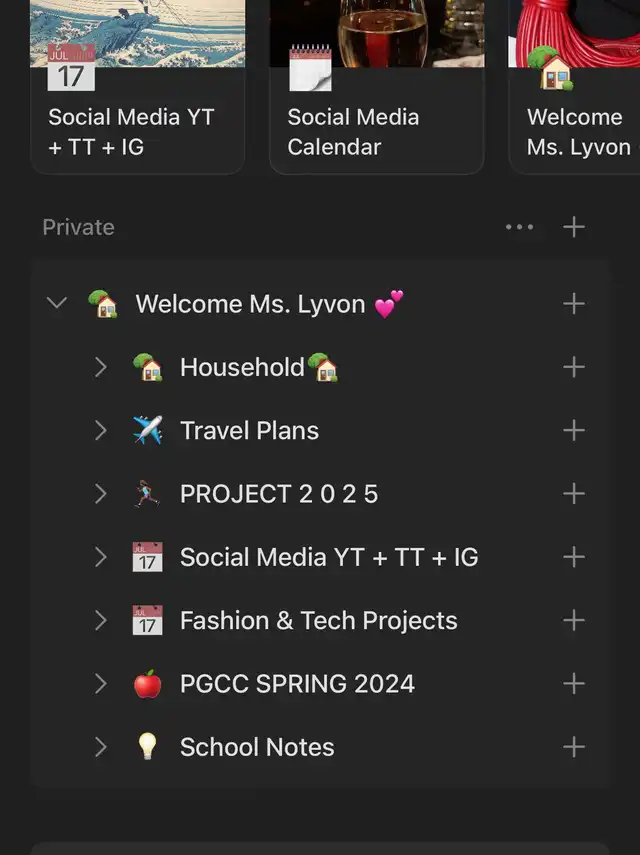Open the Social Media Calendar card
Screen dimensions: 640x855
pyautogui.click(x=377, y=87)
